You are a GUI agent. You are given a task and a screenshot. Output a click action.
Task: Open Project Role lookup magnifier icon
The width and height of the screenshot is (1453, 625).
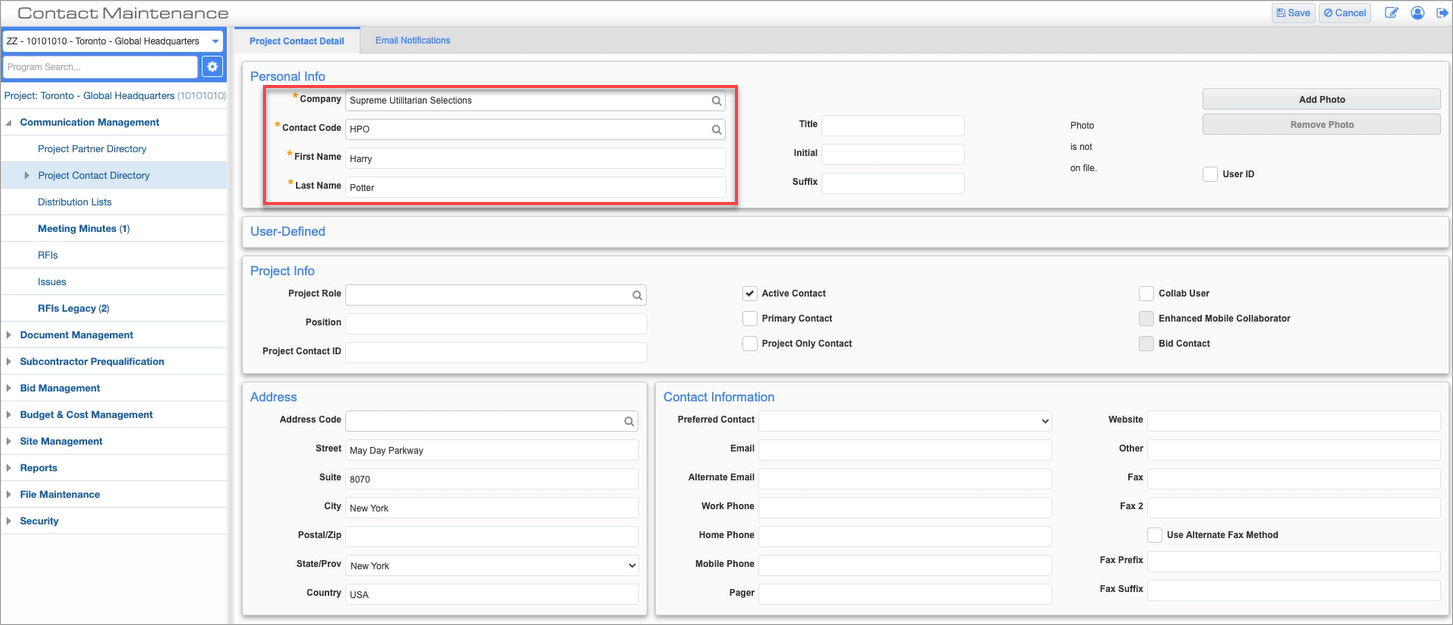click(637, 296)
